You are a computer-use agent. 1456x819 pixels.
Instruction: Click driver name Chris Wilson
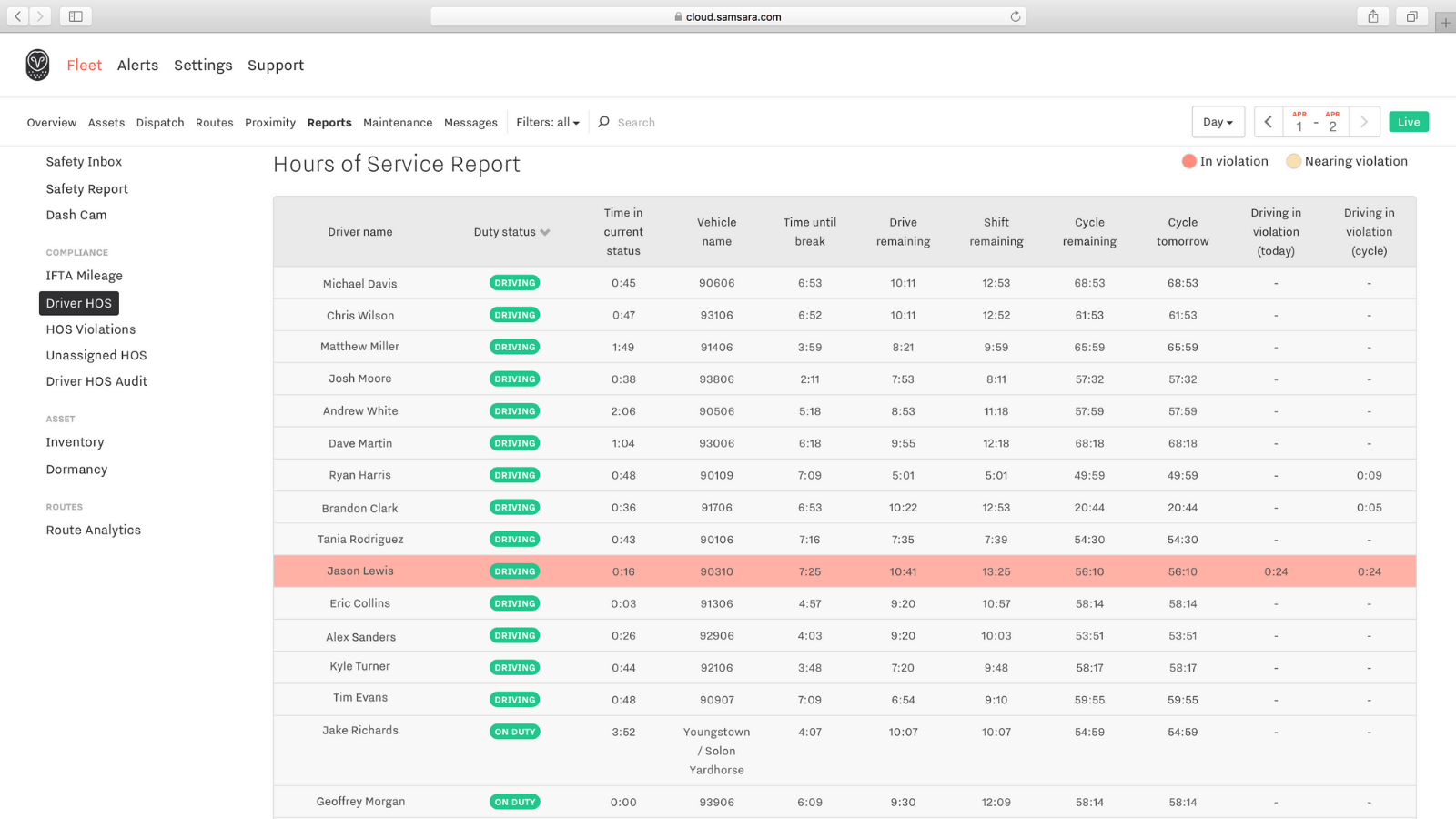[x=360, y=316]
